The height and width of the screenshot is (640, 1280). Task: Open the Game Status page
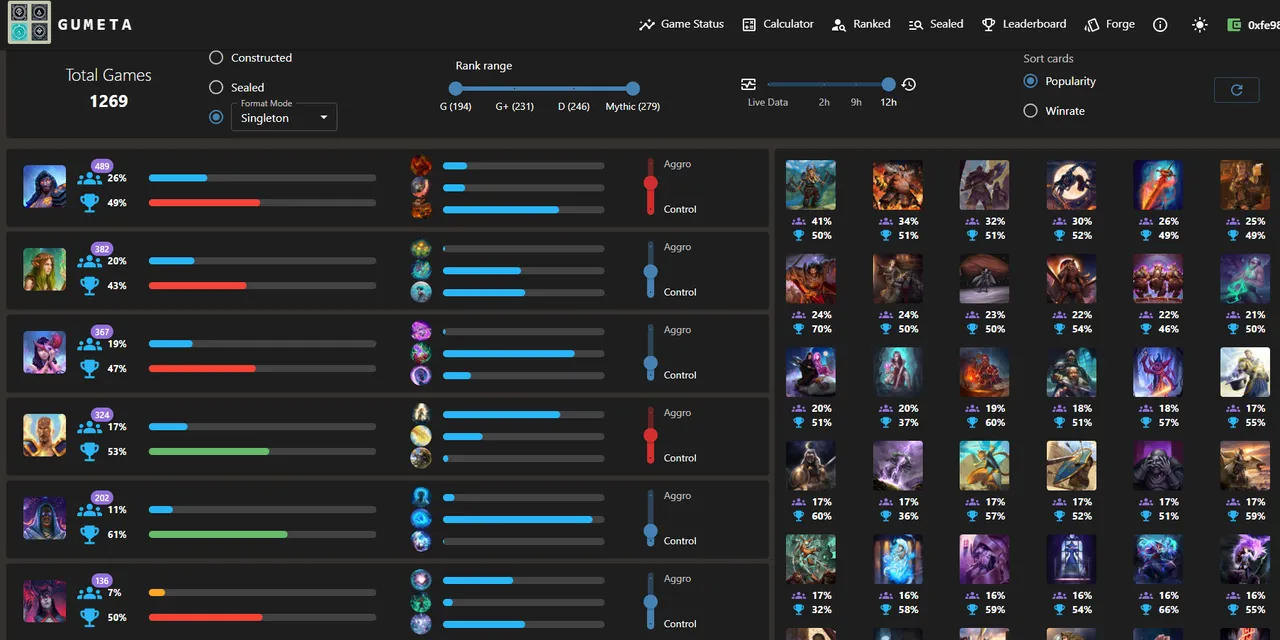coord(681,24)
